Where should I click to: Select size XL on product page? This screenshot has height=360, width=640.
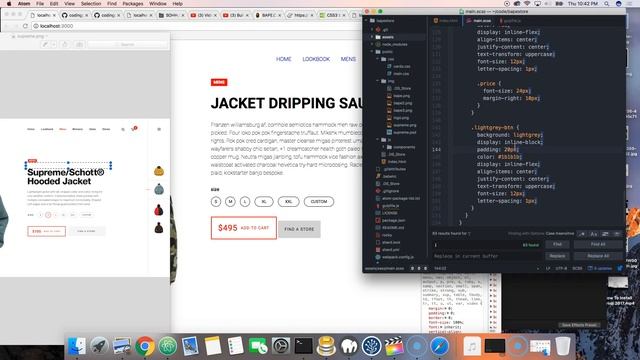[264, 202]
